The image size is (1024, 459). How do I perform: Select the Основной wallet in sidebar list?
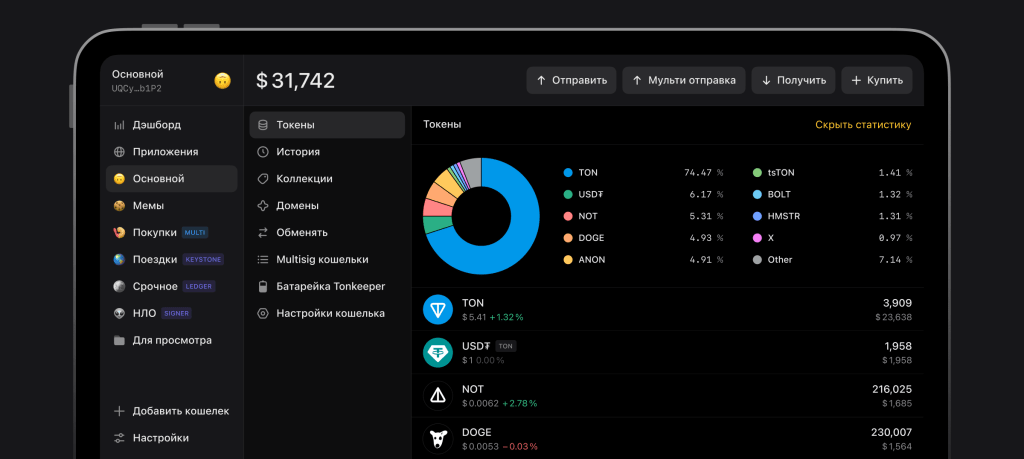pyautogui.click(x=172, y=178)
